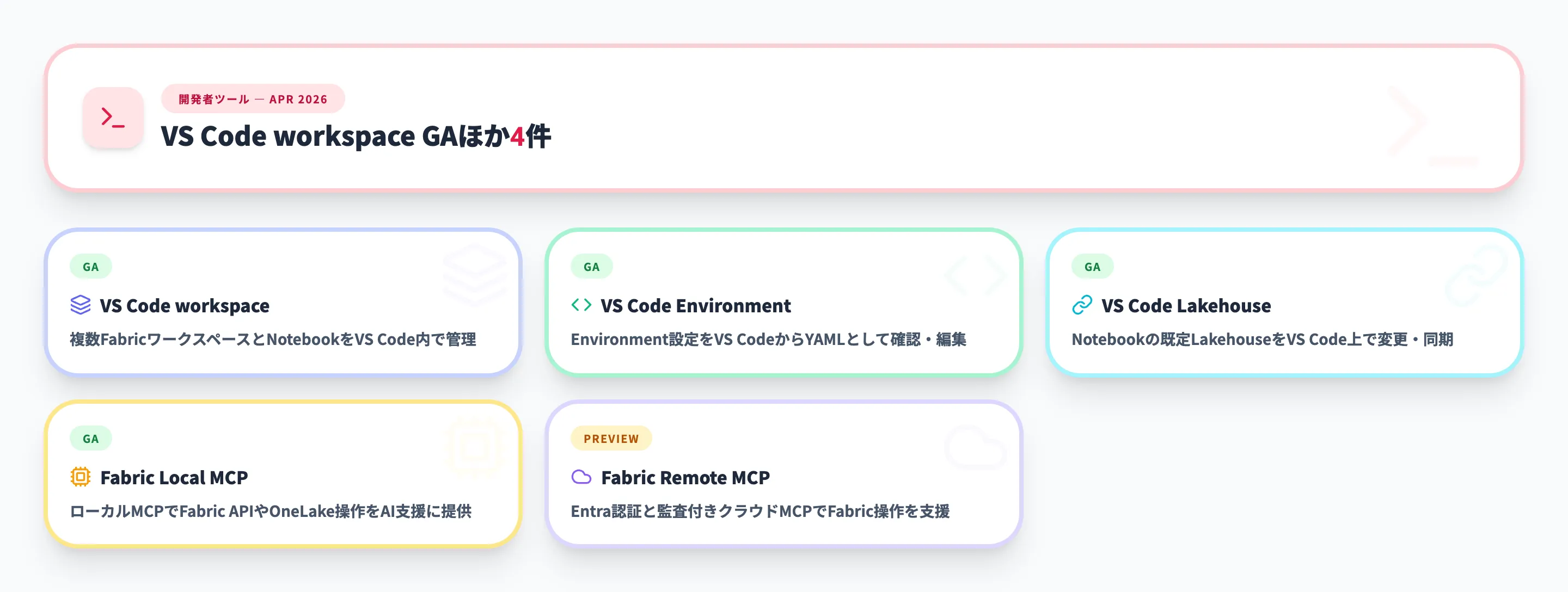1568x592 pixels.
Task: Click faded layers watermark in workspace card
Action: tap(475, 275)
